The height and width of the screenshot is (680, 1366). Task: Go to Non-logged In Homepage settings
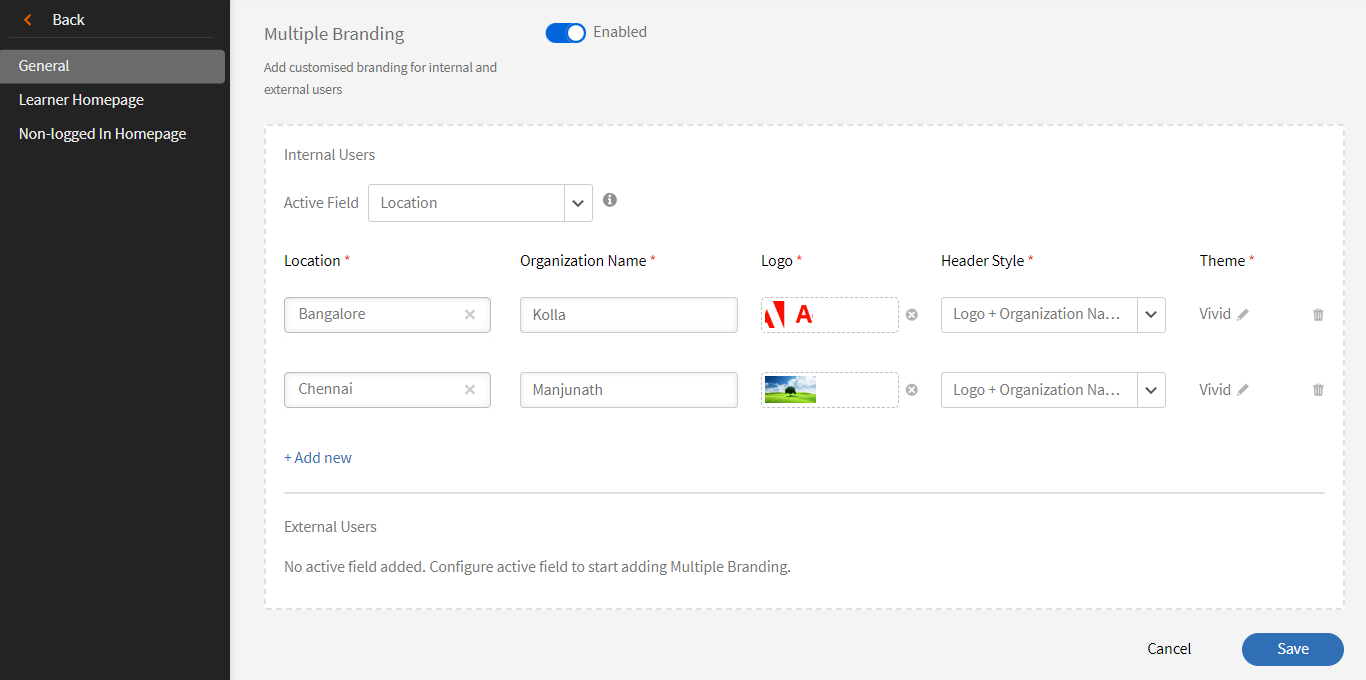pos(102,134)
